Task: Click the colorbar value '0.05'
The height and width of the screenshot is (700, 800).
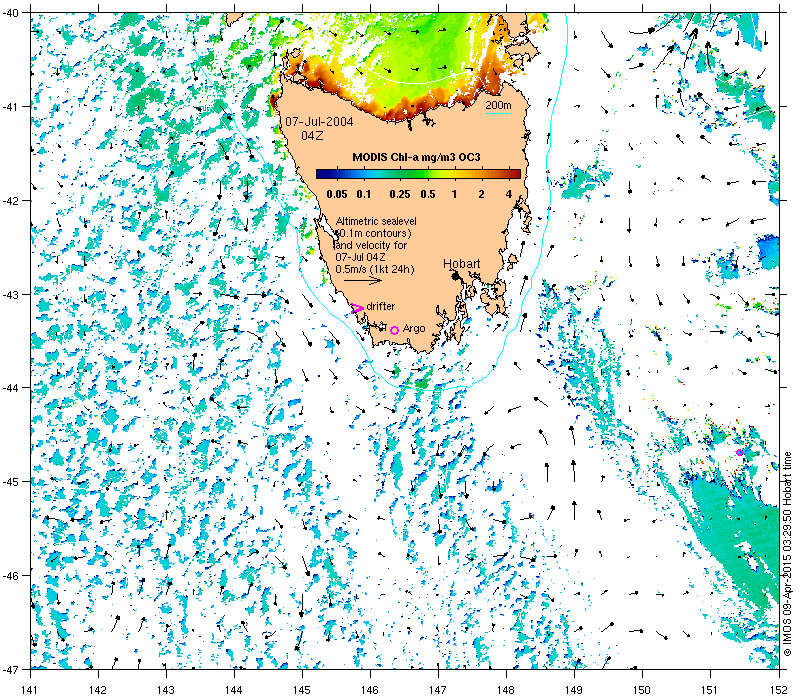Action: pos(337,194)
